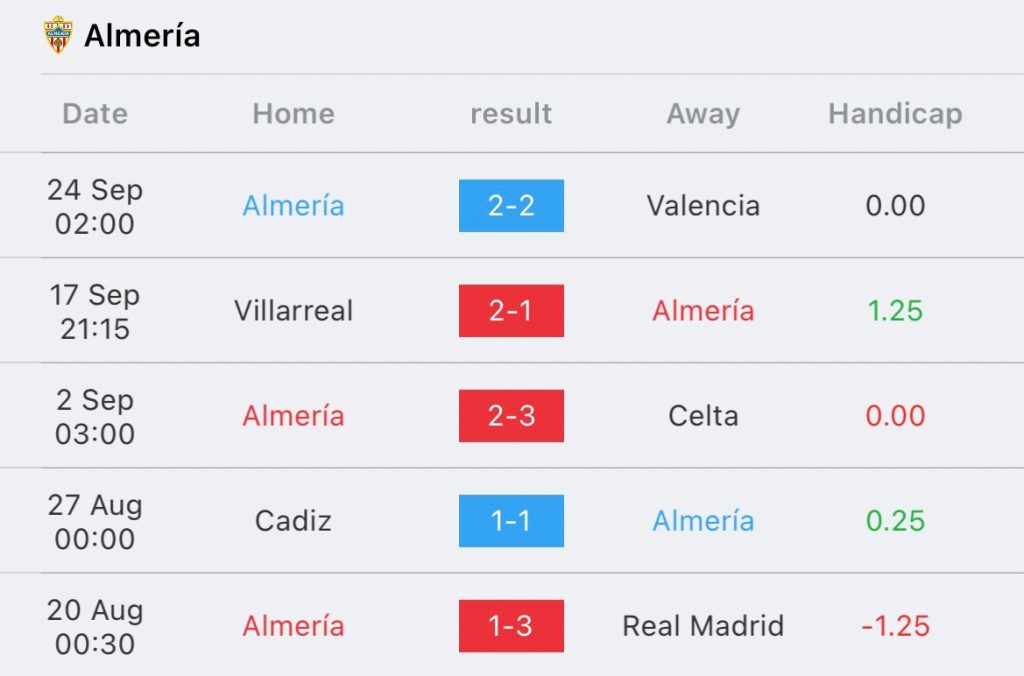
Task: Select the Celta team name
Action: coord(703,416)
